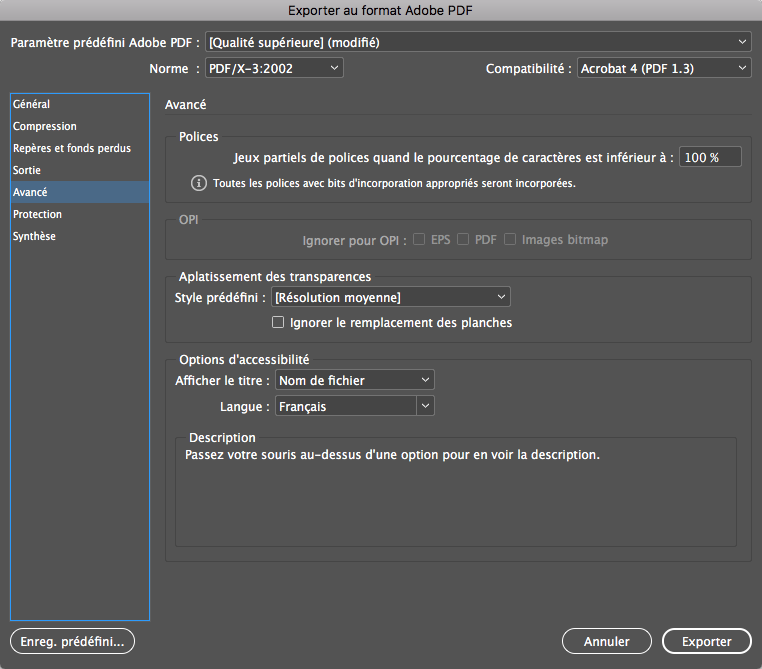Enable Ignorer le remplacement des planches checkbox
The height and width of the screenshot is (669, 762).
(x=279, y=323)
